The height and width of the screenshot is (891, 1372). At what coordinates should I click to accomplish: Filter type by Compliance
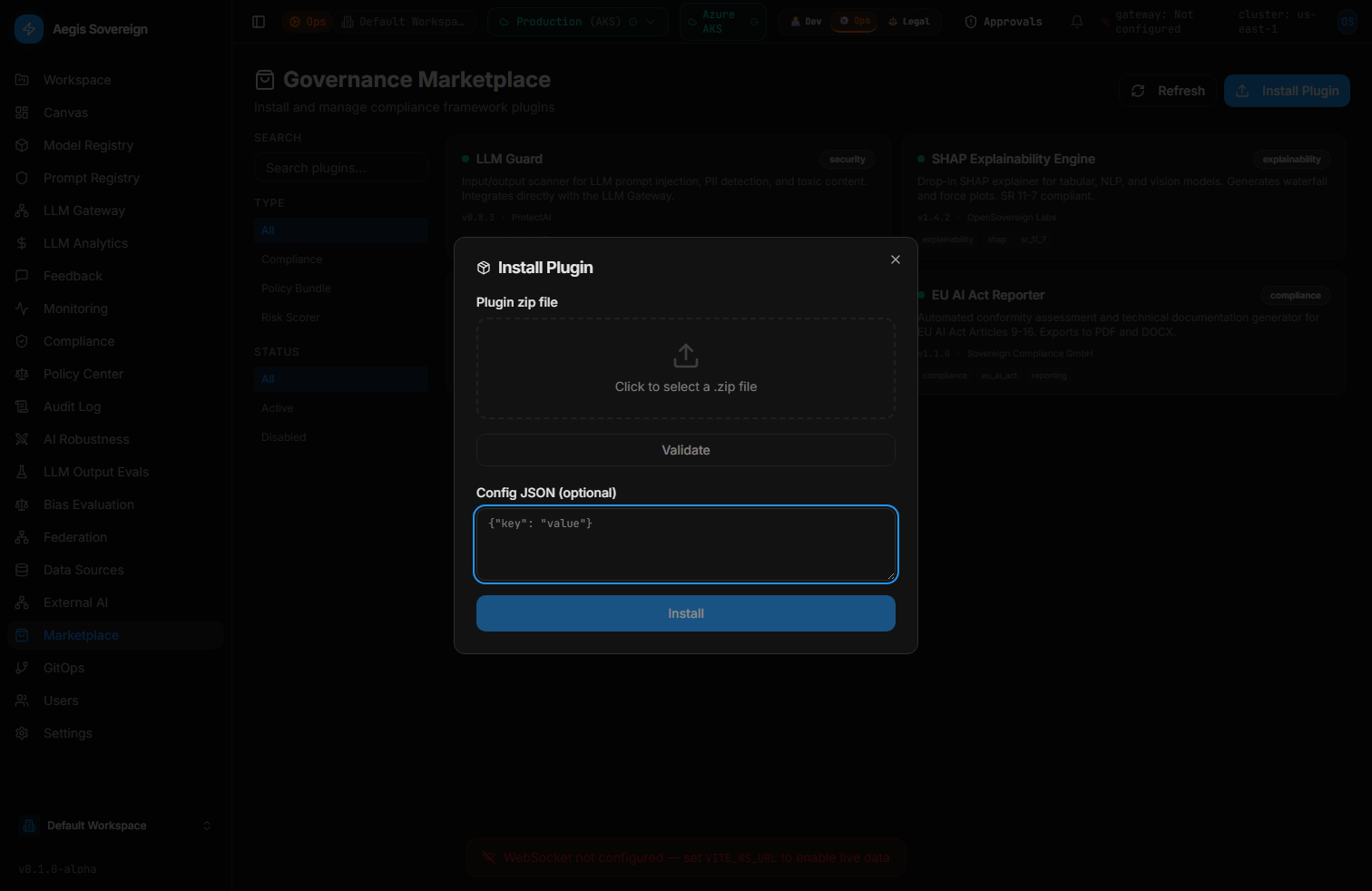pyautogui.click(x=341, y=259)
